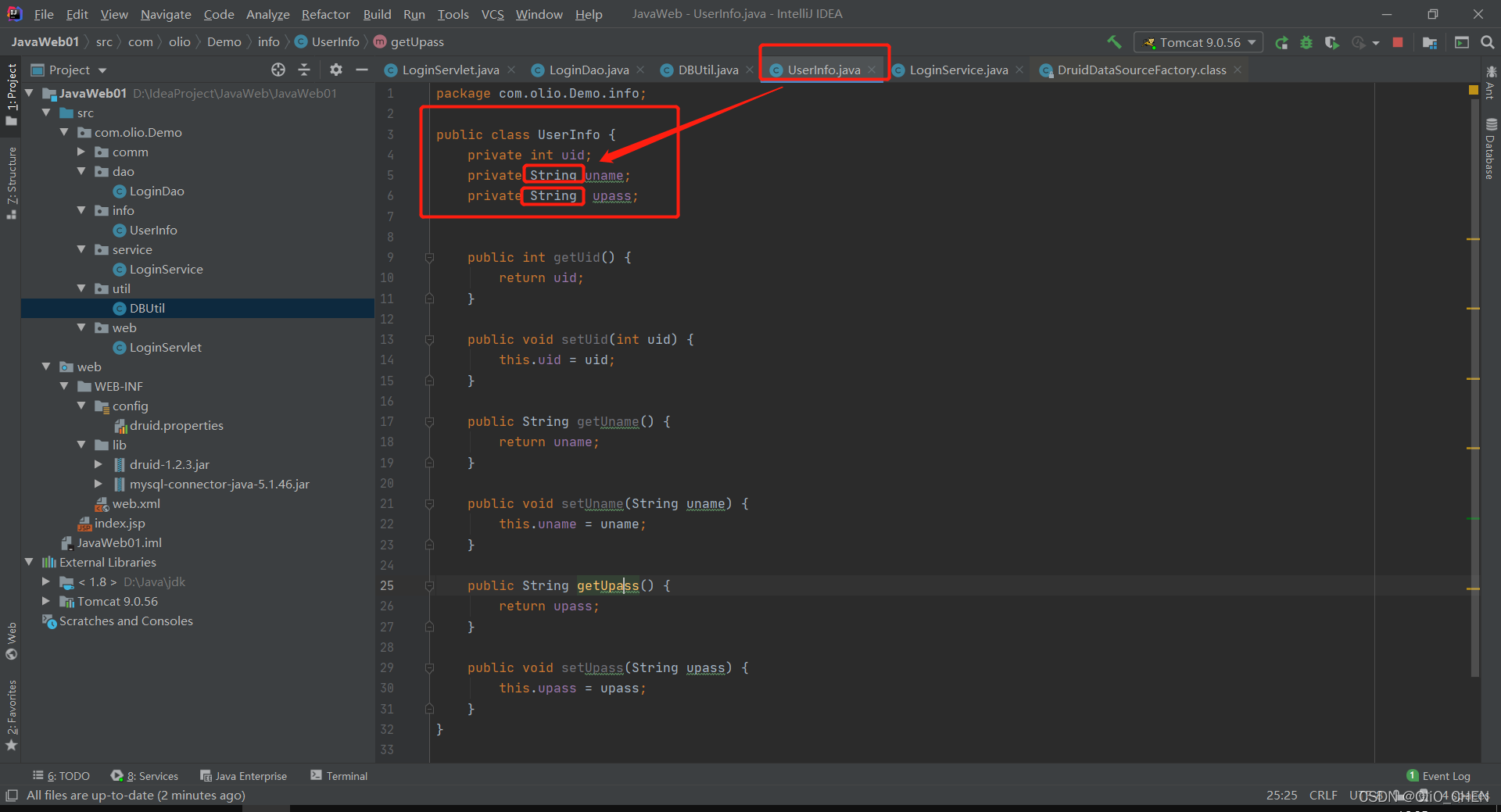Collapse the service package
1501x812 pixels.
[81, 249]
